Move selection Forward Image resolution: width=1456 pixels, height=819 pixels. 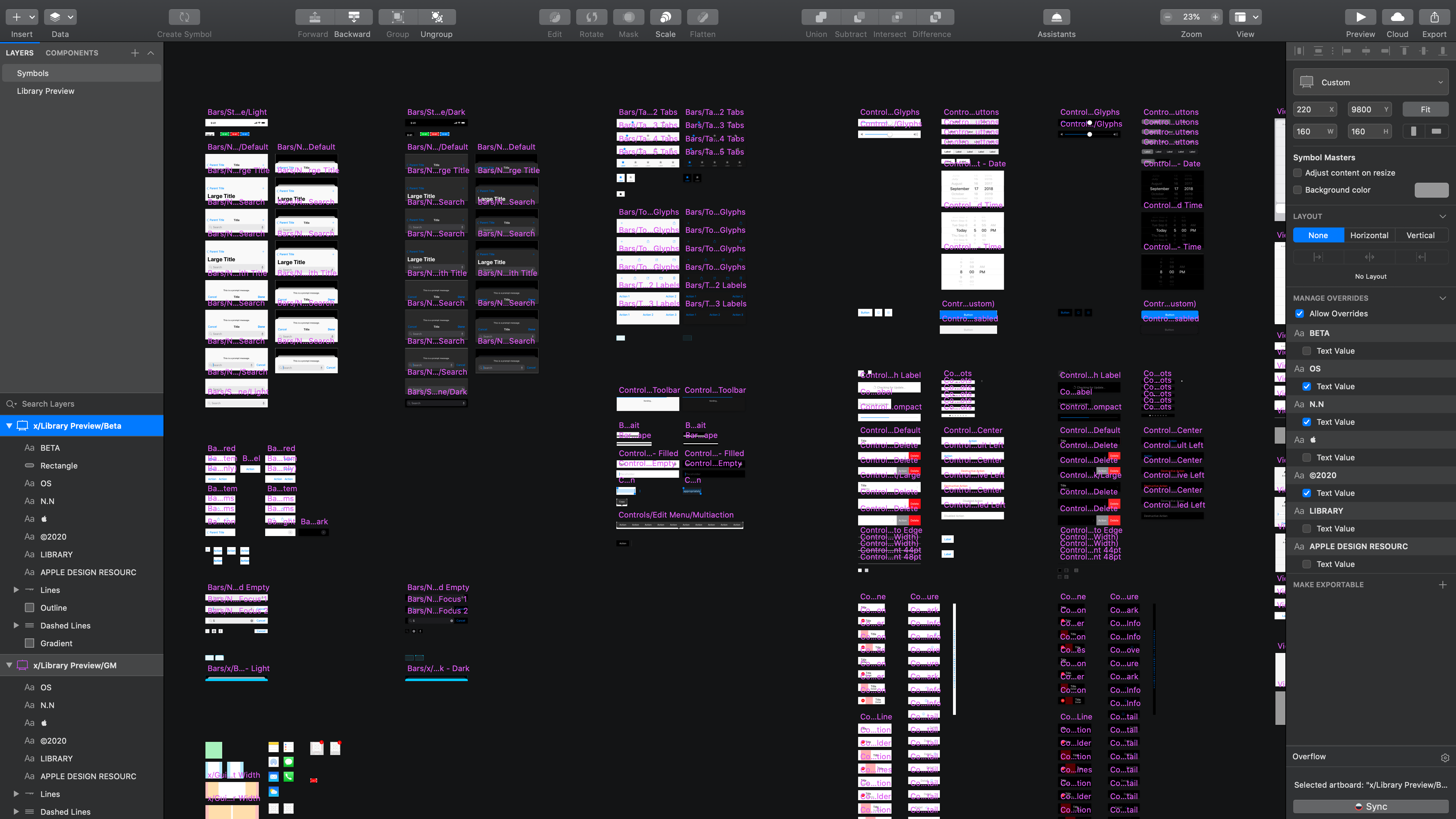coord(315,17)
